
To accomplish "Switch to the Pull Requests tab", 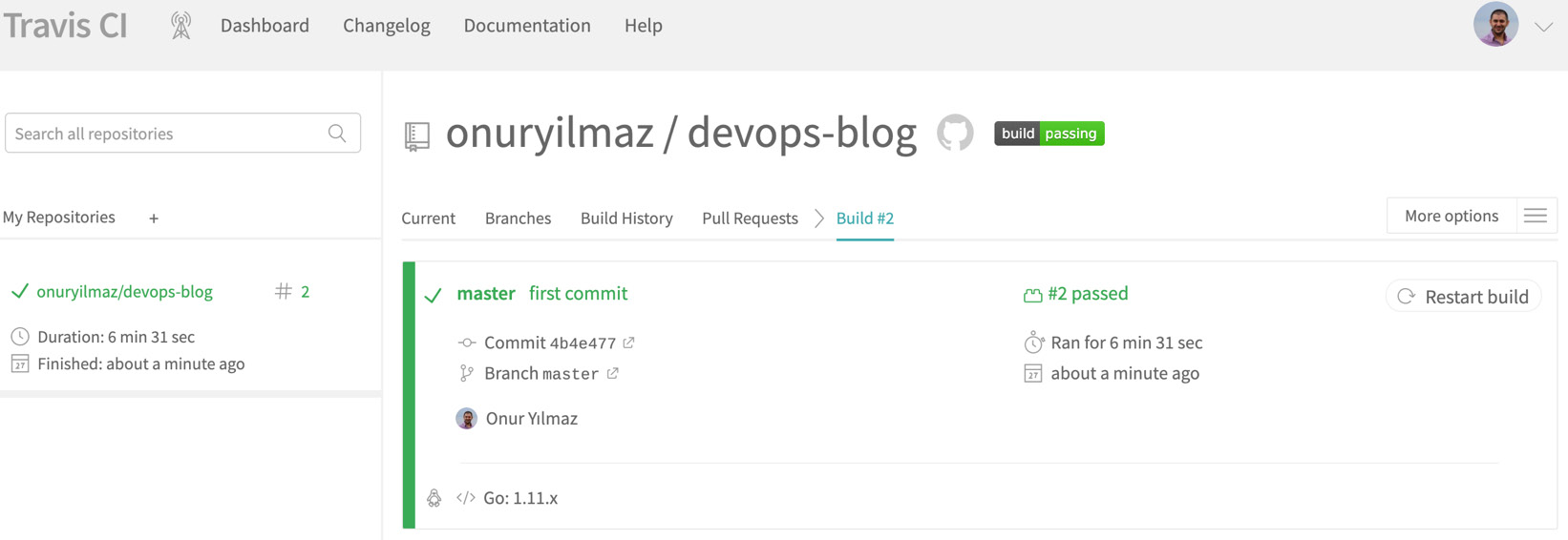I will point(750,218).
